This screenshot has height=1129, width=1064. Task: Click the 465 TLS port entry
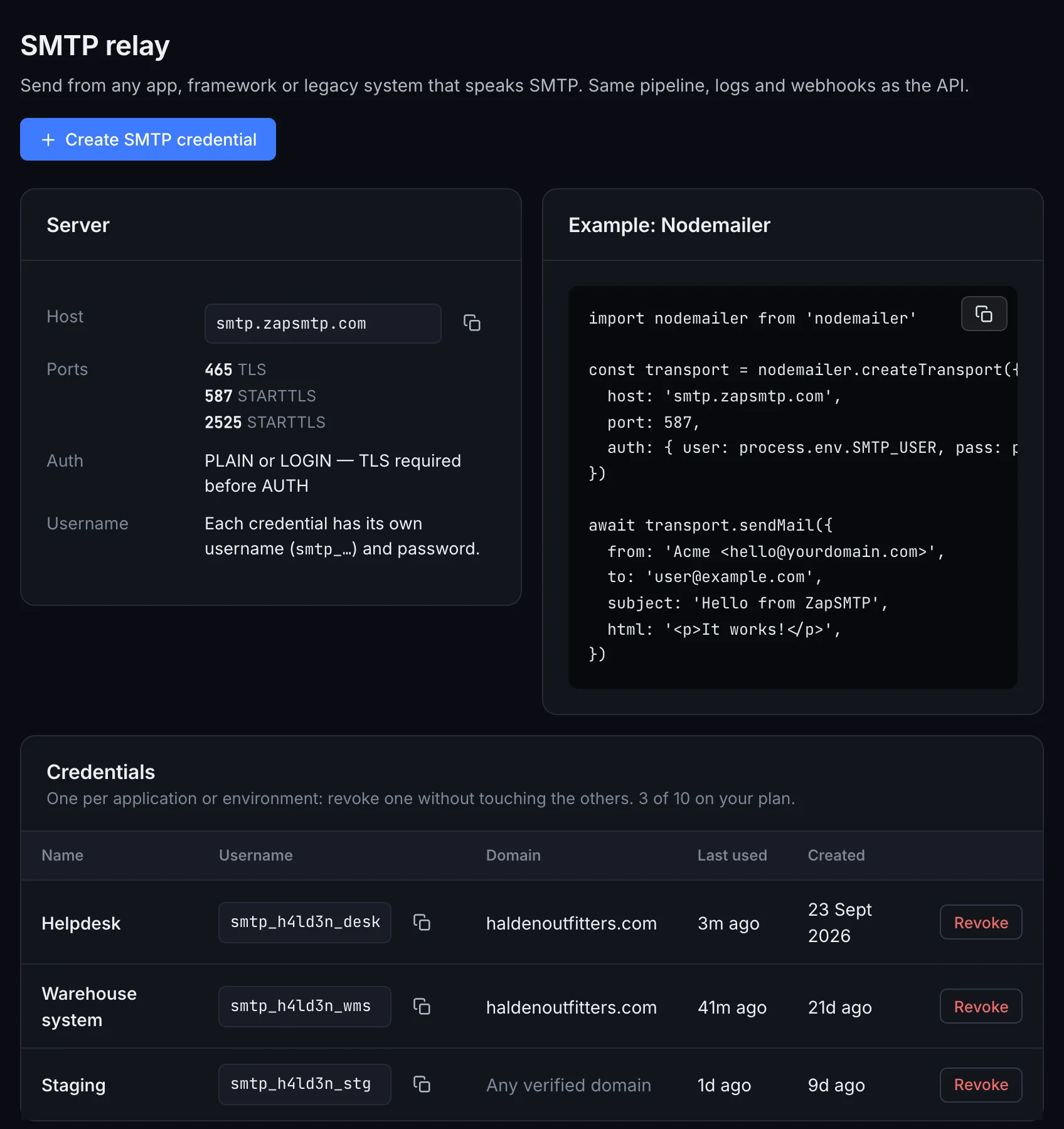(x=235, y=369)
